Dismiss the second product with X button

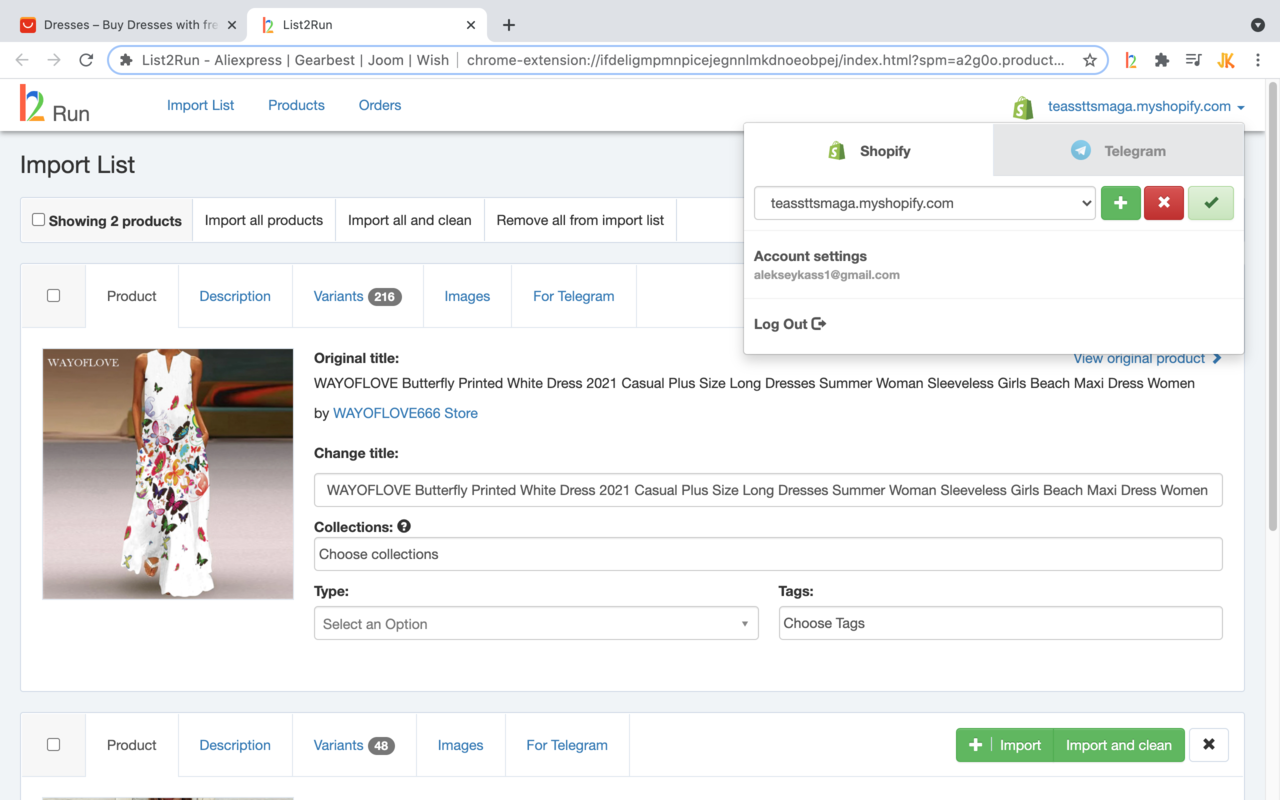[x=1209, y=745]
